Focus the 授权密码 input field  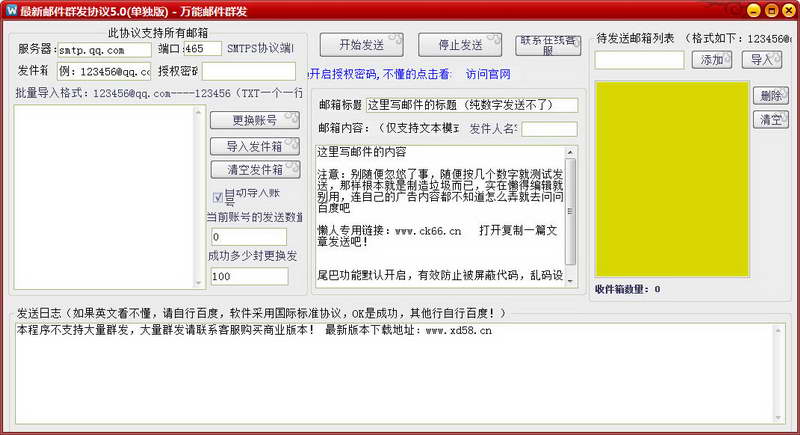pyautogui.click(x=248, y=71)
